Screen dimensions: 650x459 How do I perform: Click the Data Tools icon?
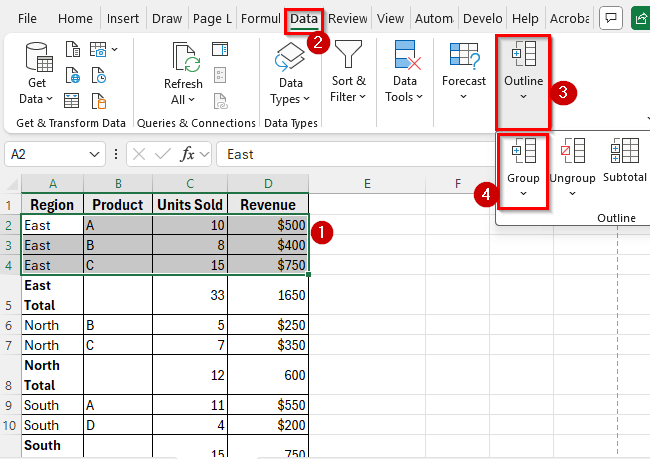[408, 54]
